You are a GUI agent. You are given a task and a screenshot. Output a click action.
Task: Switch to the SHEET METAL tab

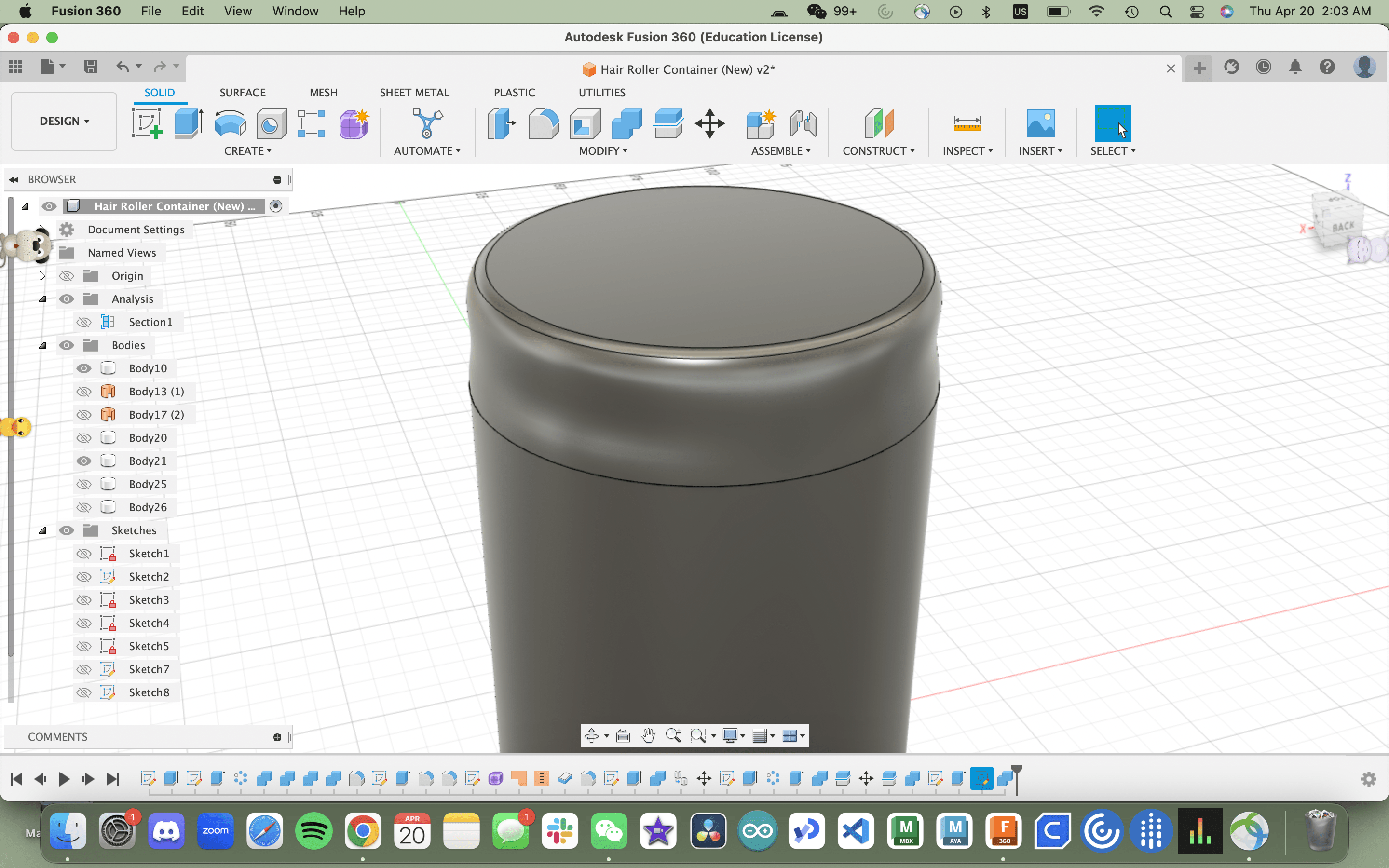tap(414, 92)
